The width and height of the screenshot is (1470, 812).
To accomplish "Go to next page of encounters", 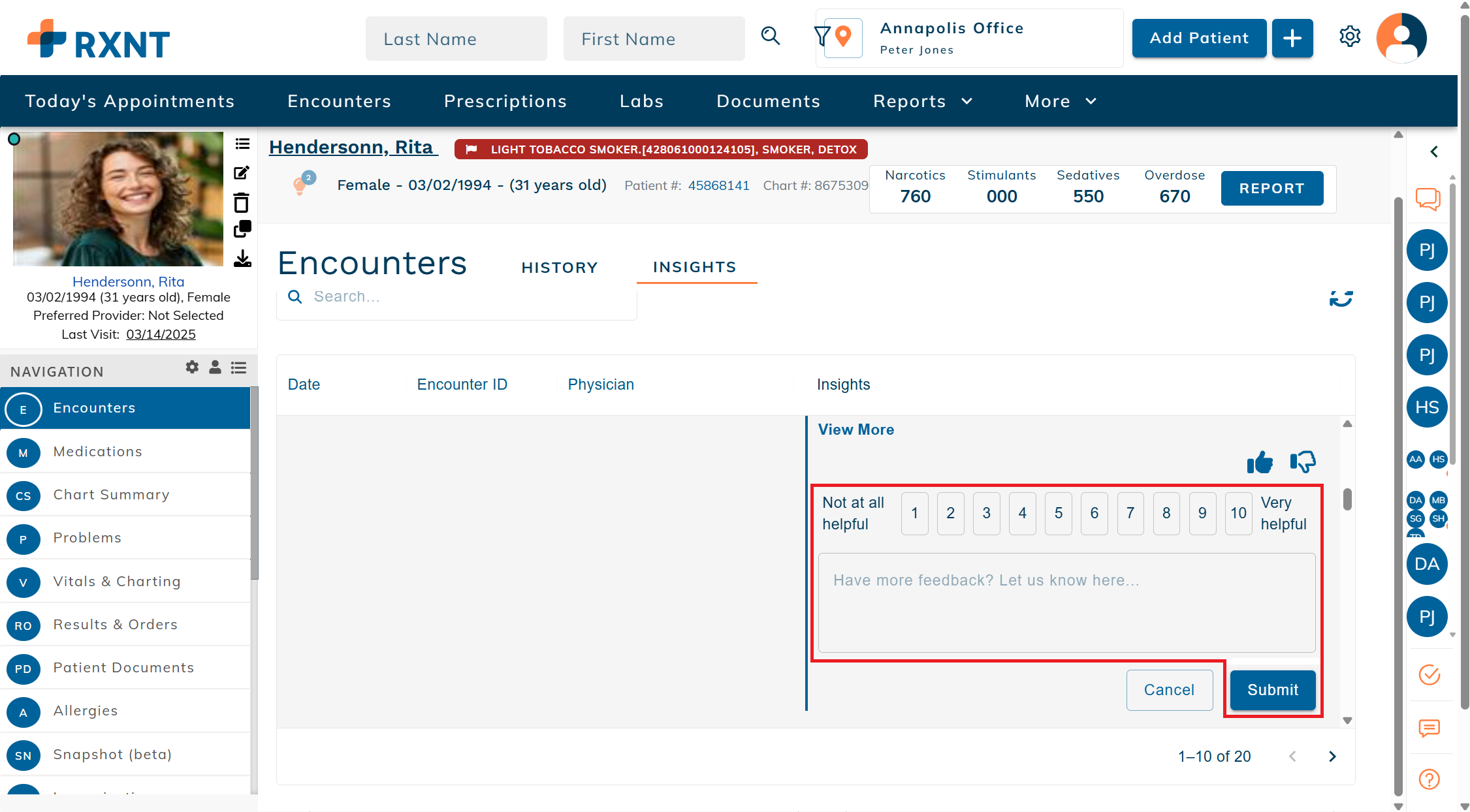I will click(1332, 757).
